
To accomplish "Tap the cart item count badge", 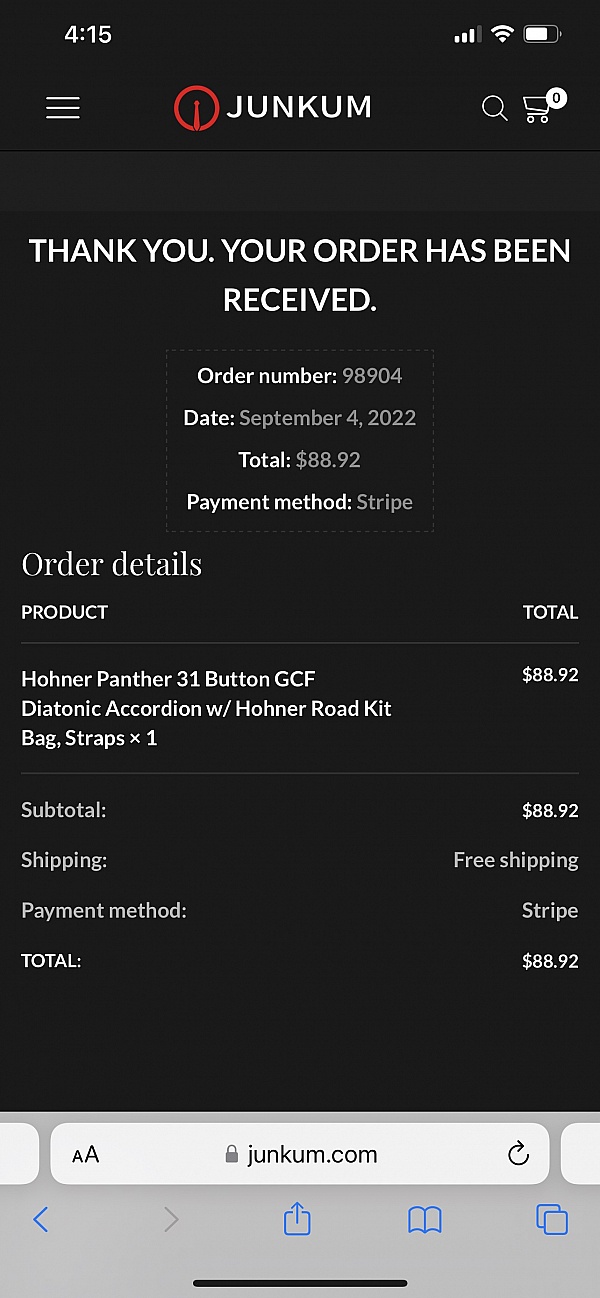I will click(556, 98).
